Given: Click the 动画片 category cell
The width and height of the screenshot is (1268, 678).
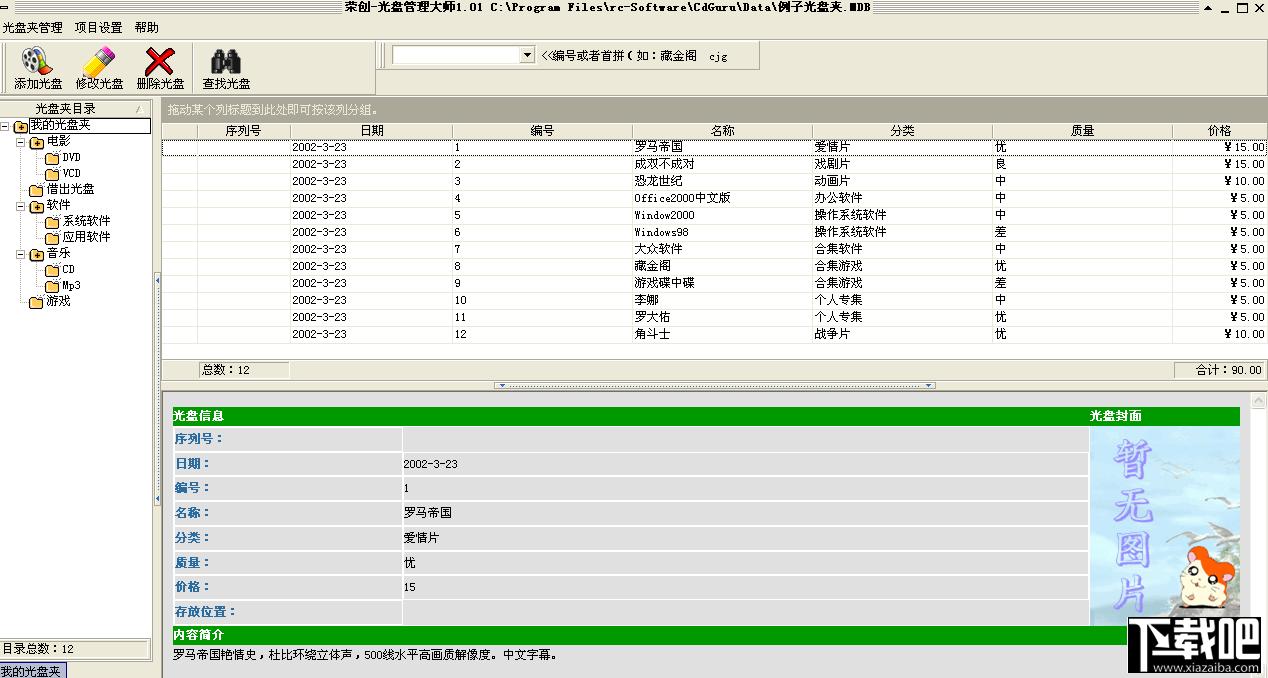Looking at the screenshot, I should coord(902,181).
